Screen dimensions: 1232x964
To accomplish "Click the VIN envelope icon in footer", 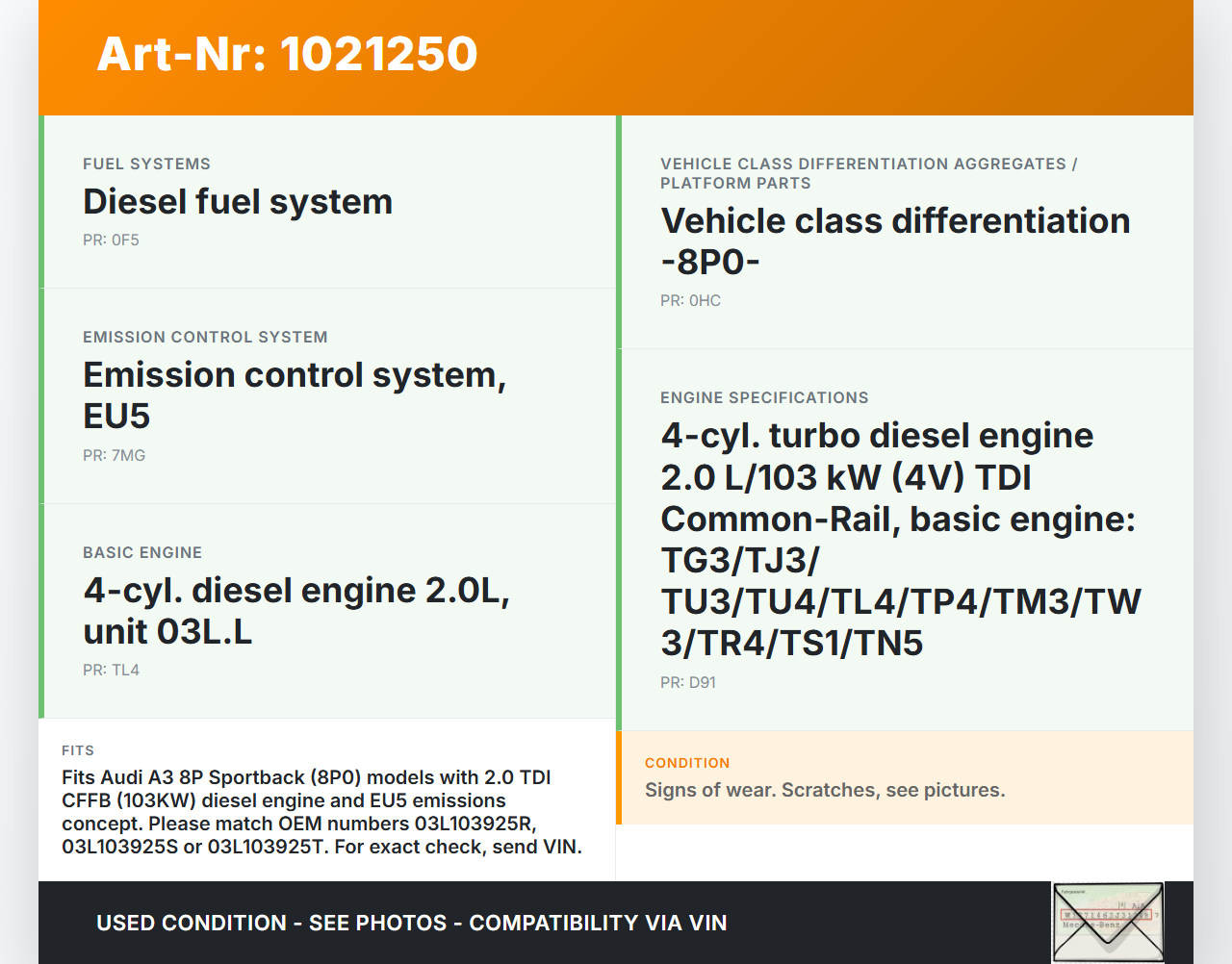I will pos(1107,922).
